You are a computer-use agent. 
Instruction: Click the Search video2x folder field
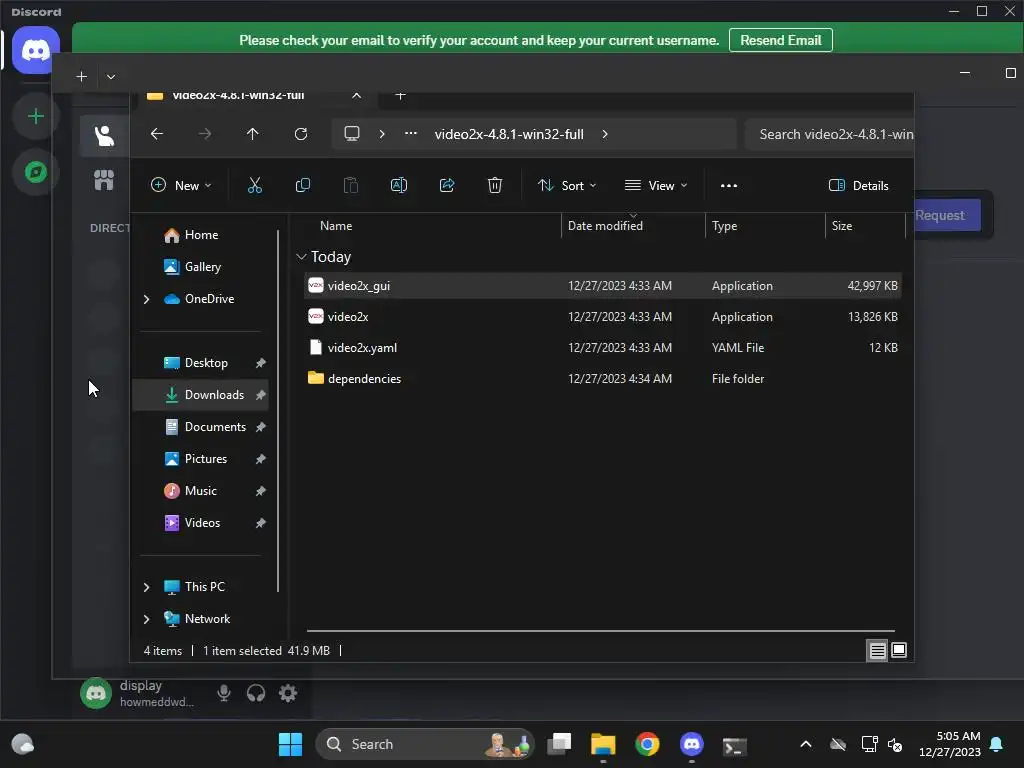pos(829,135)
